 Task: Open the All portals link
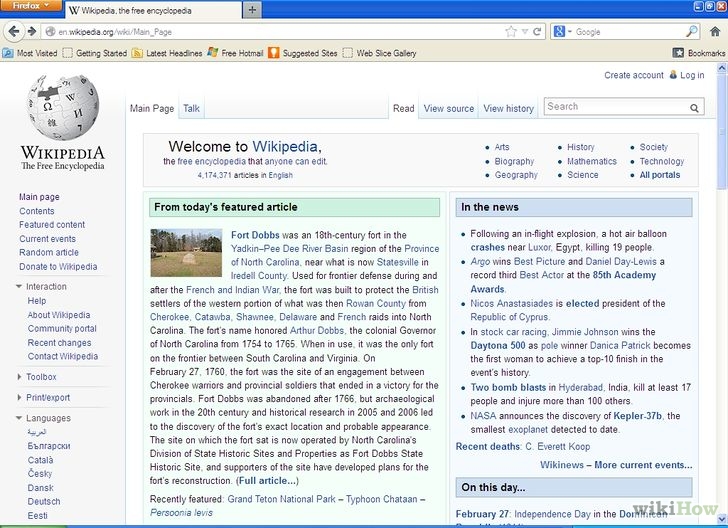point(660,175)
